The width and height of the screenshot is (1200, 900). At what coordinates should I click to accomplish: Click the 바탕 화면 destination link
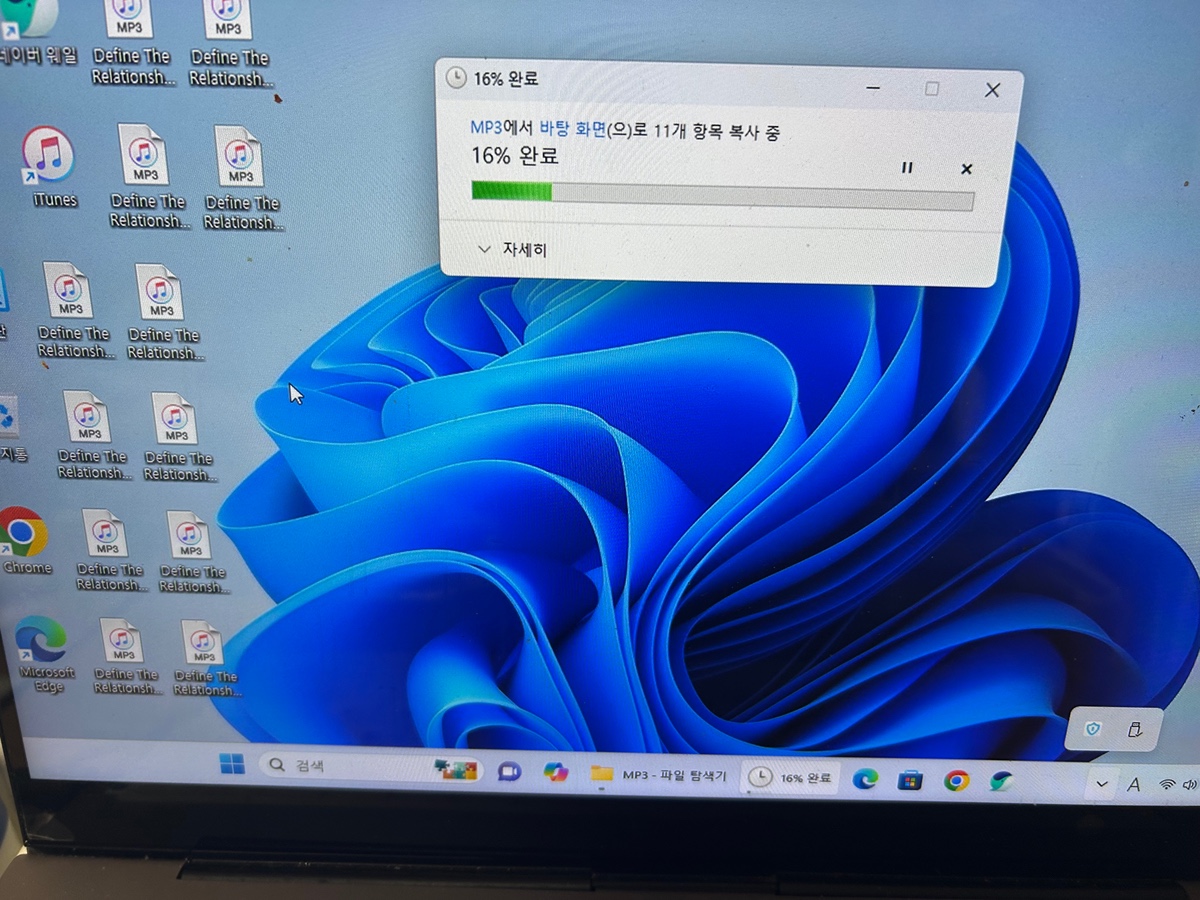tap(573, 129)
